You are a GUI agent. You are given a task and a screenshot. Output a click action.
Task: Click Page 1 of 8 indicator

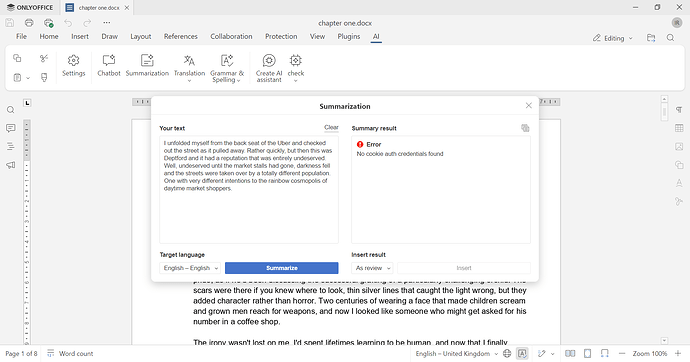click(21, 353)
